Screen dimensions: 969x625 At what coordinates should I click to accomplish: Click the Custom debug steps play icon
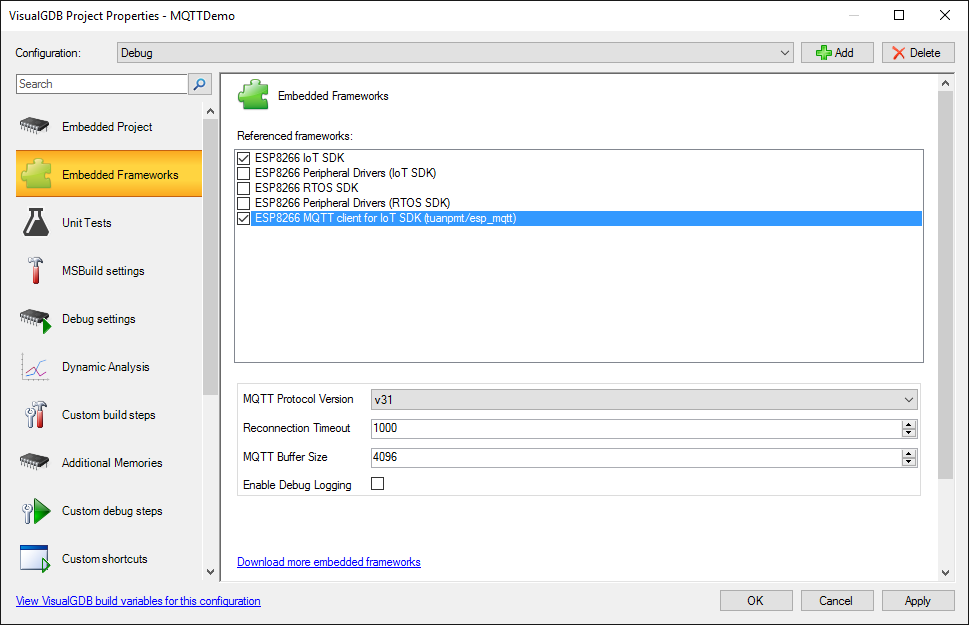tap(36, 511)
